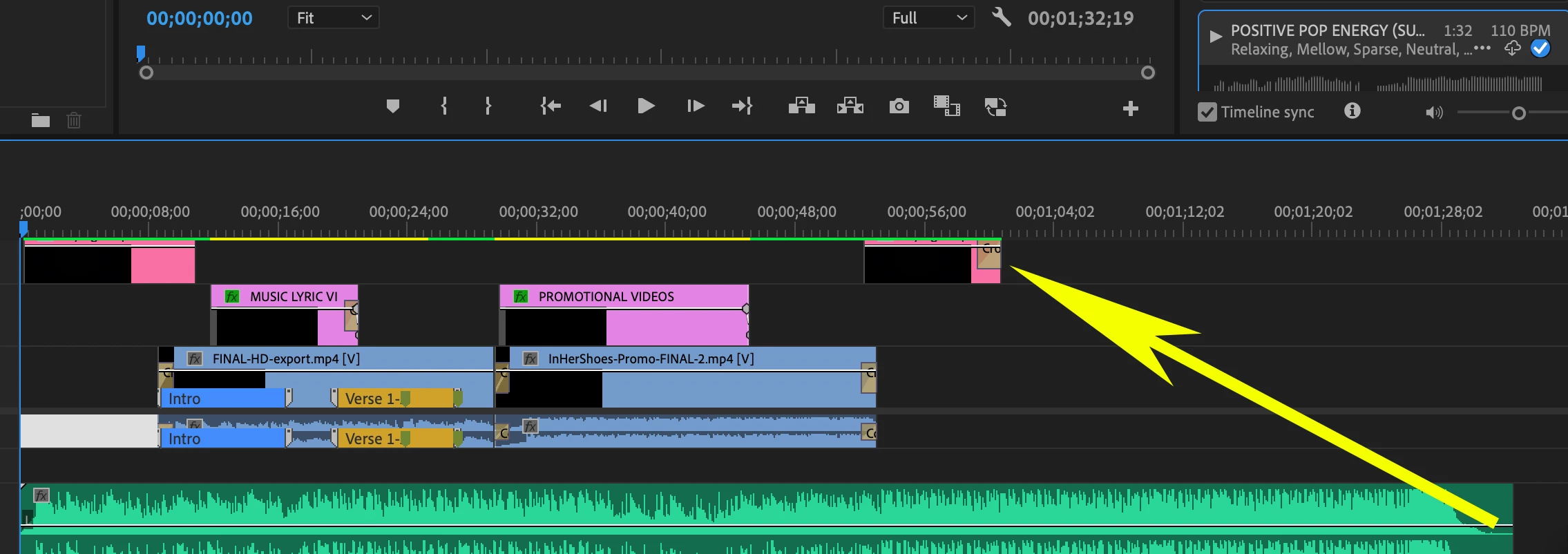Select the Verse 1 marker on the audio clip
Screen dimensions: 1568x554
(x=395, y=439)
